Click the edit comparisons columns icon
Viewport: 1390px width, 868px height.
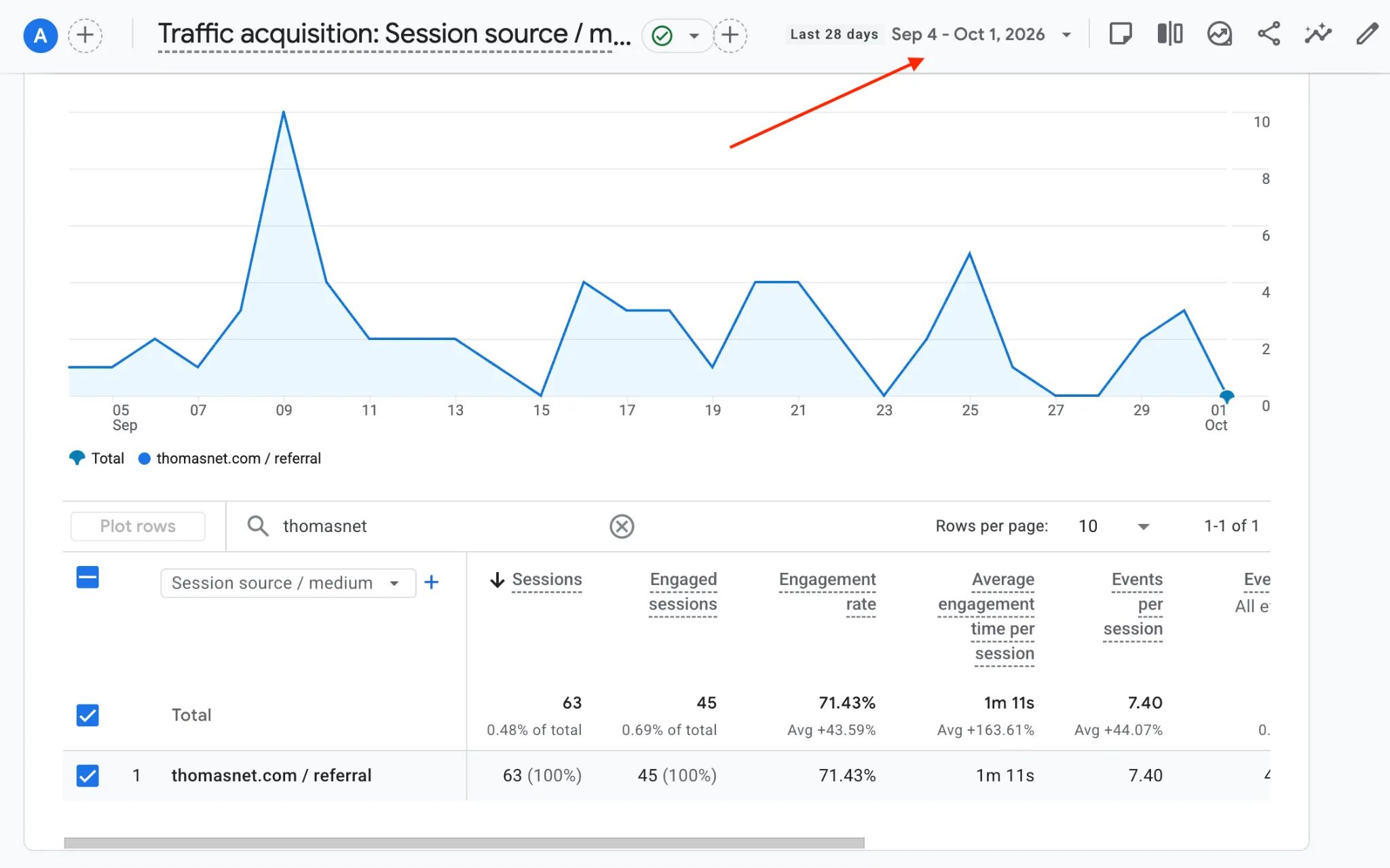[1170, 33]
